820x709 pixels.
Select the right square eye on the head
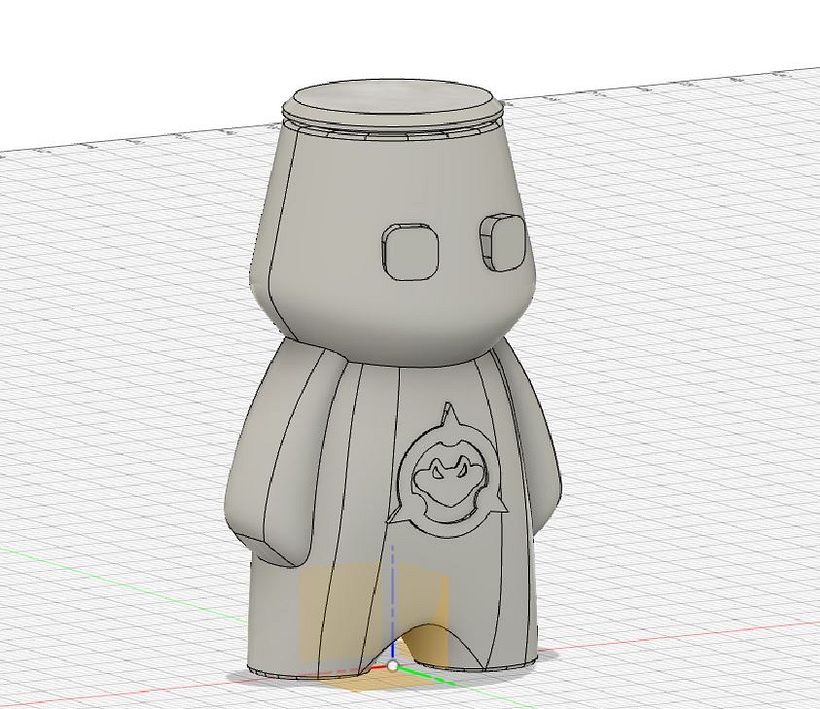click(x=502, y=243)
